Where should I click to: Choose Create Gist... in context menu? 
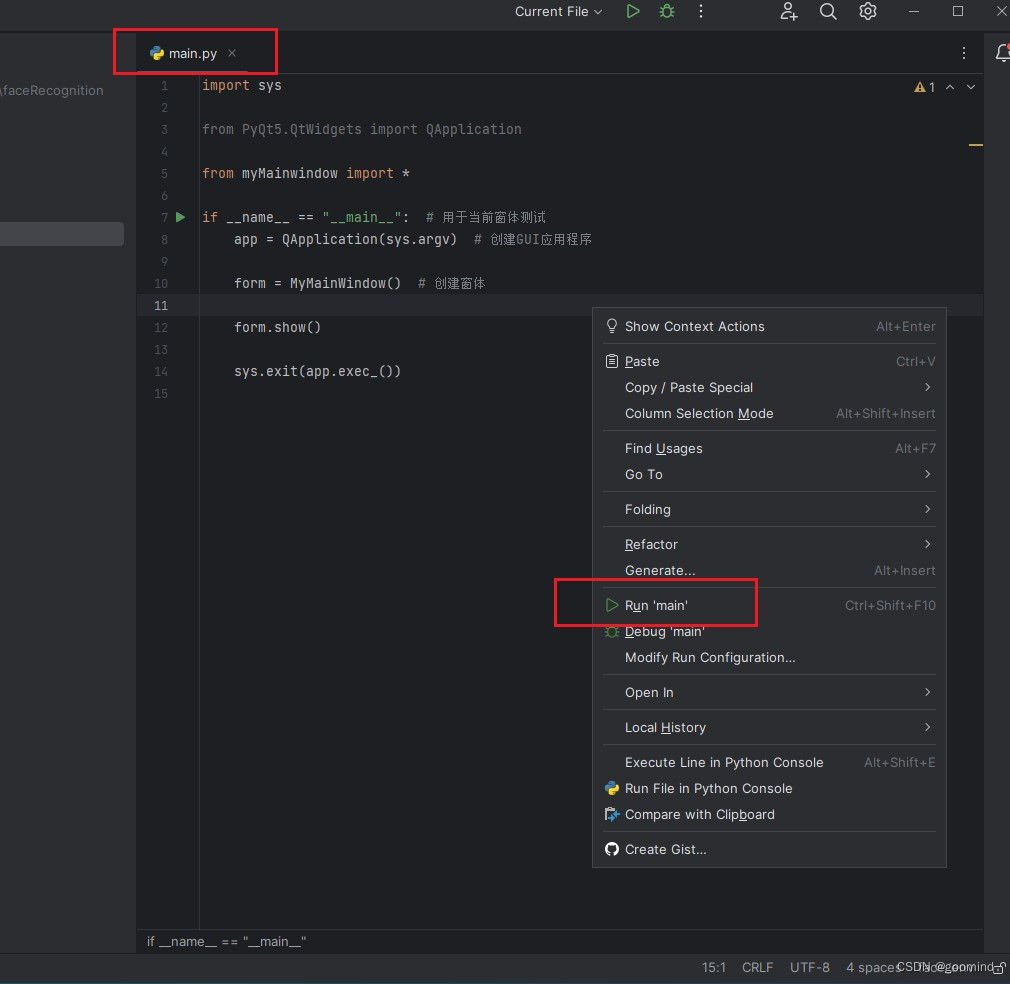pyautogui.click(x=769, y=850)
